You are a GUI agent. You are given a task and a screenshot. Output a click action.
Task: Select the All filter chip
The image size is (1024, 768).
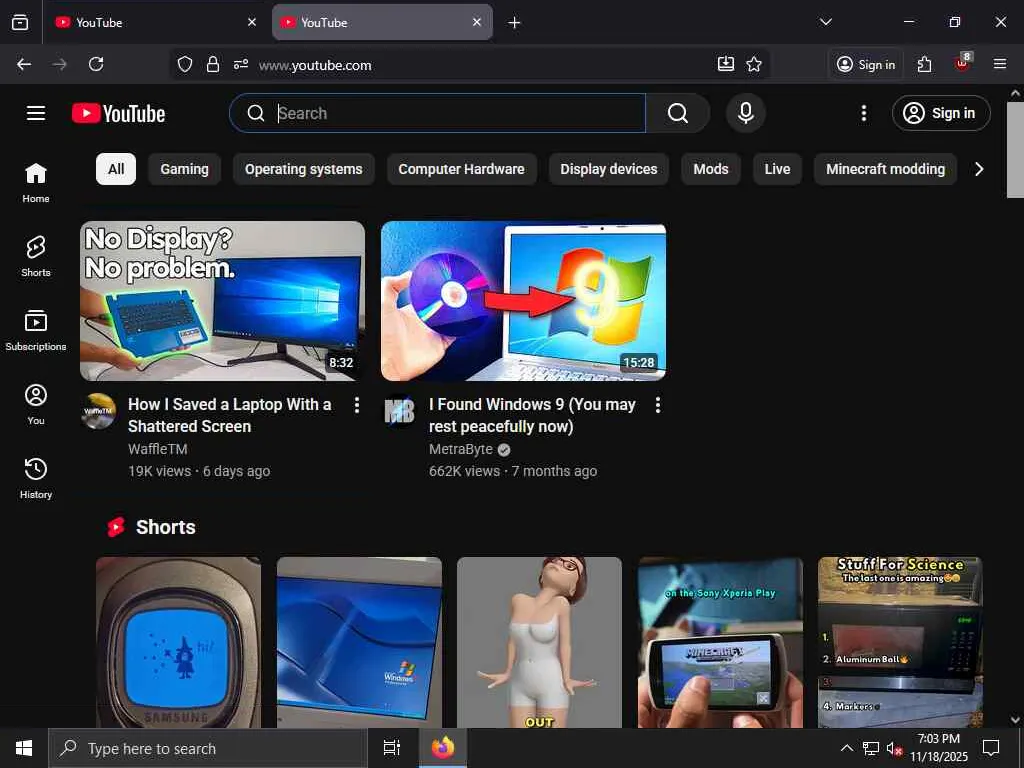point(116,169)
